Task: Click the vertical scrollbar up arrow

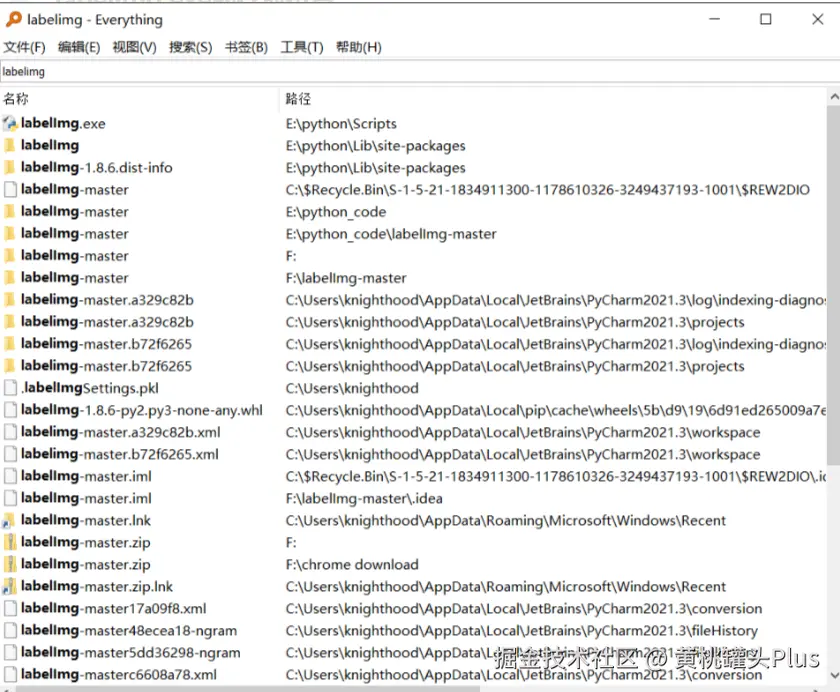Action: (x=834, y=97)
